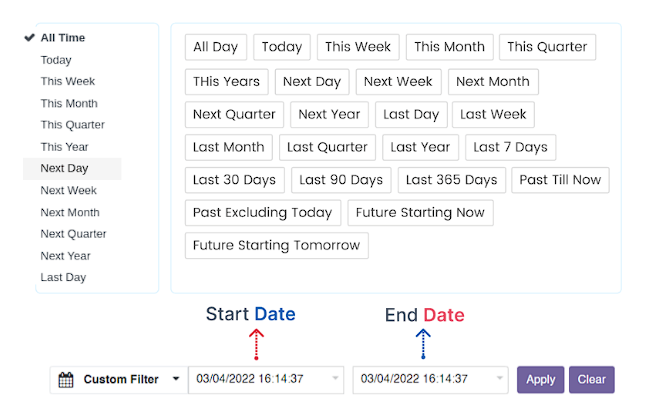The image size is (654, 419).
Task: Expand the start date picker dropdown
Action: pyautogui.click(x=333, y=380)
